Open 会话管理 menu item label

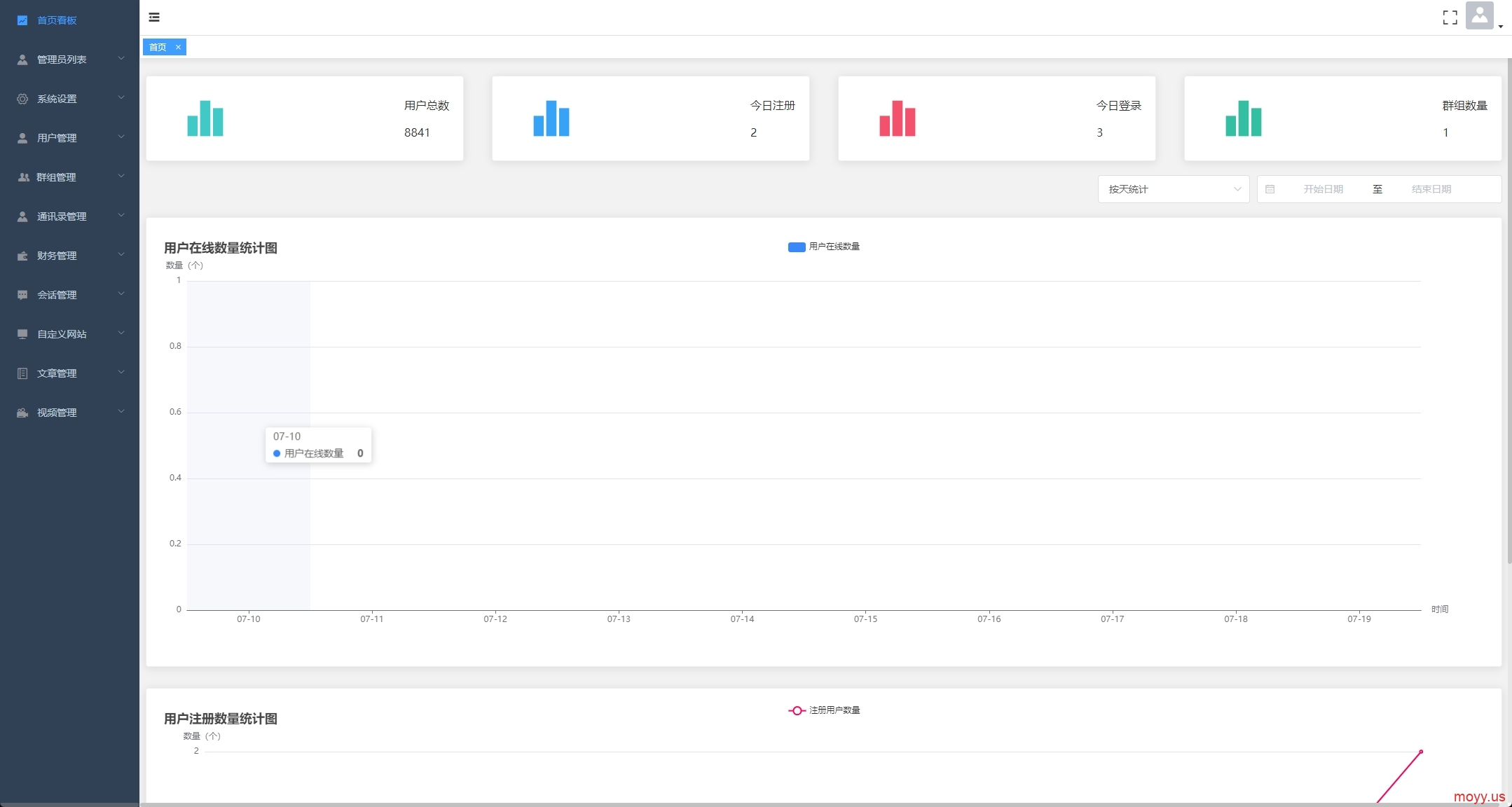tap(57, 295)
